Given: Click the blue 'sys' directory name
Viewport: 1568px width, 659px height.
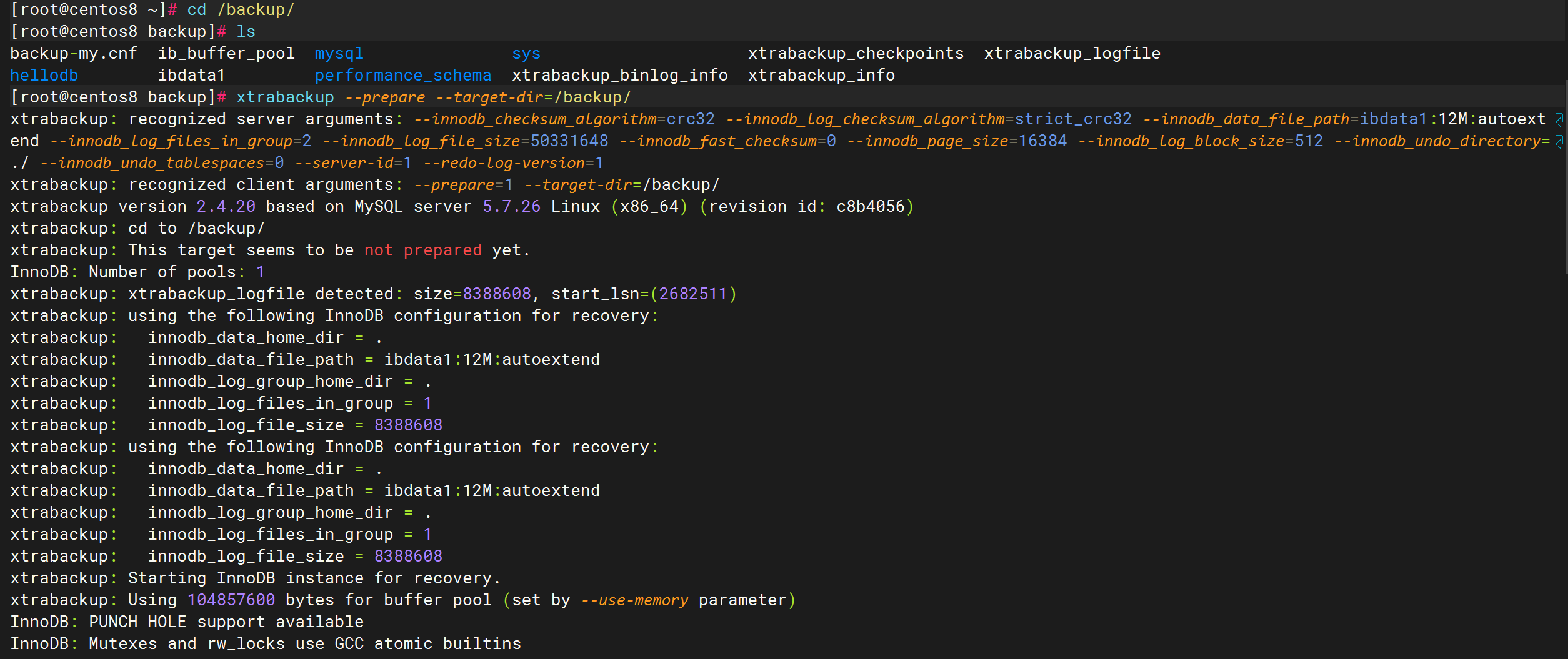Looking at the screenshot, I should 526,54.
